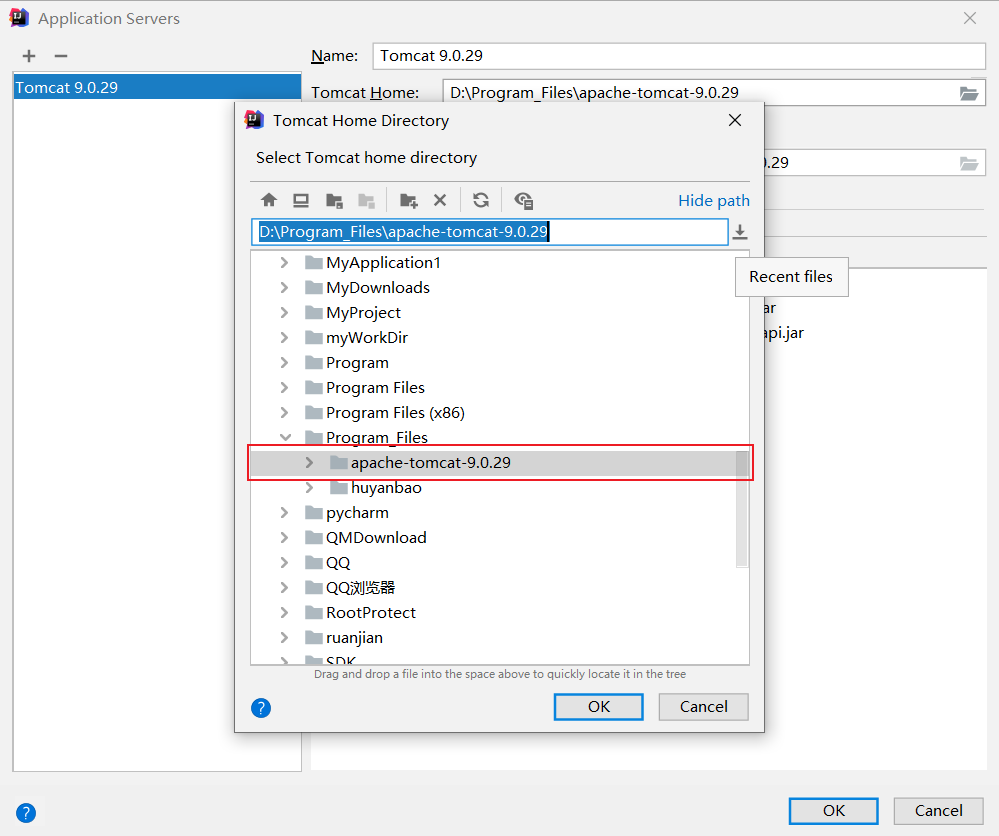Browse for Tomcat Home folder icon
This screenshot has width=999, height=836.
click(x=969, y=94)
